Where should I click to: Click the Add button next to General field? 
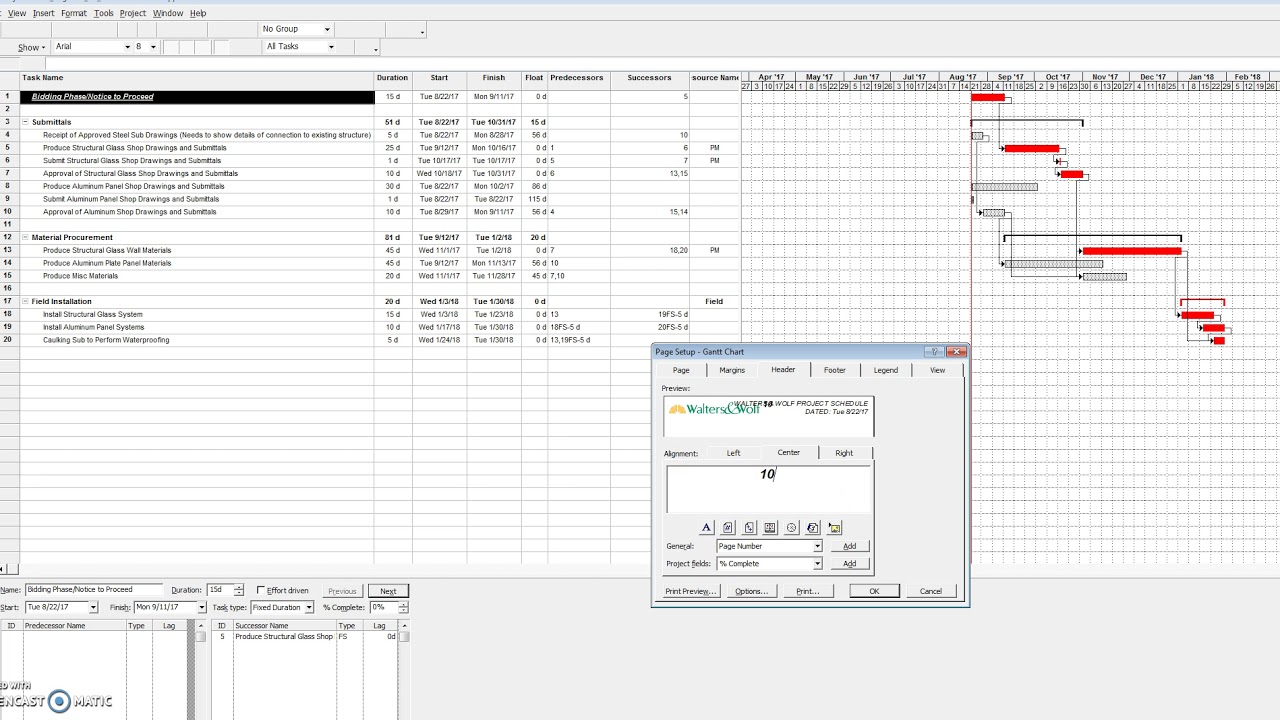tap(849, 546)
